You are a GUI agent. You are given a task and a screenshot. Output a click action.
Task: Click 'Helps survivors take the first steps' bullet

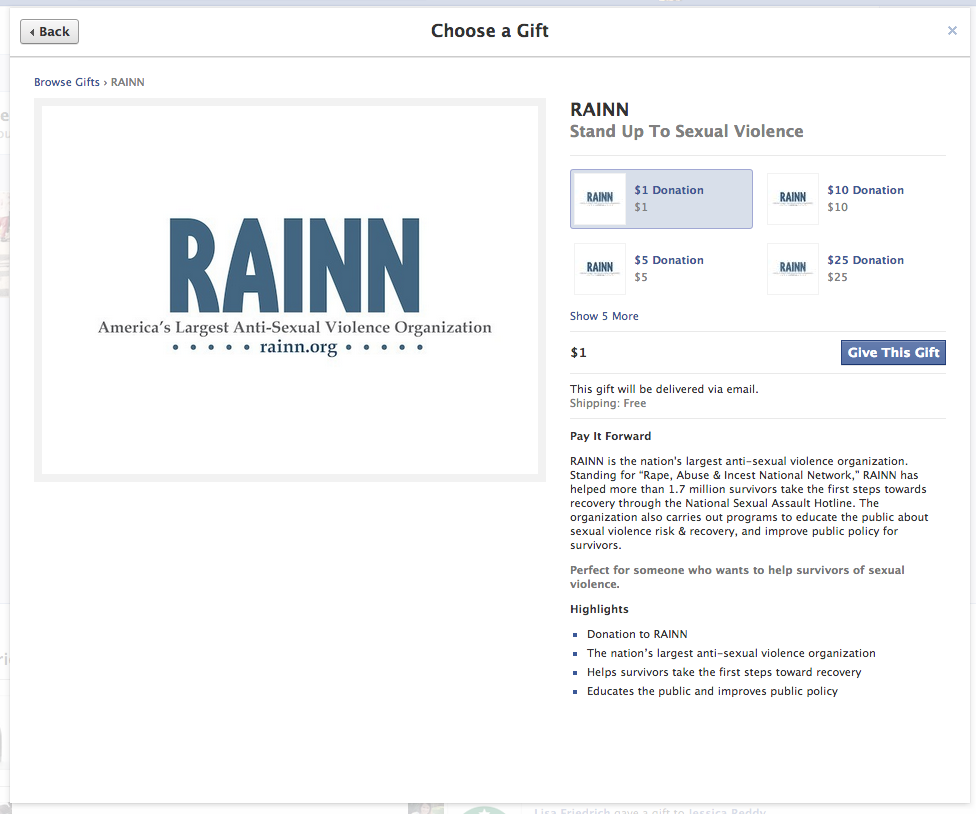click(x=724, y=672)
